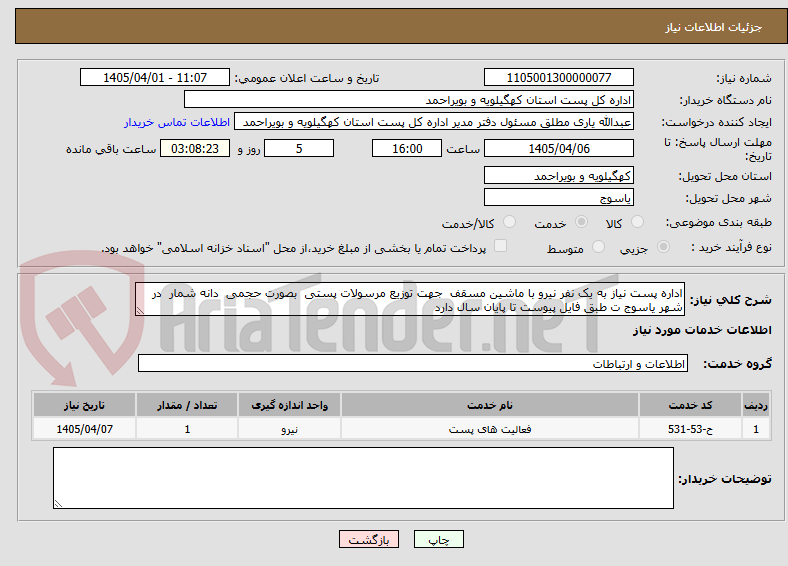Image resolution: width=788 pixels, height=566 pixels.
Task: Click the buyer organization name field
Action: pos(409,100)
